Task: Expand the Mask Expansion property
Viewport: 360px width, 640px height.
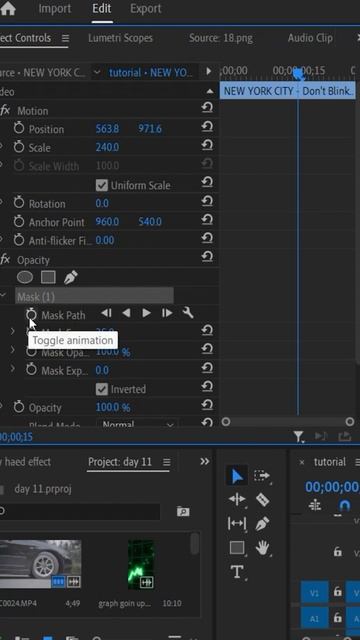Action: 12,369
